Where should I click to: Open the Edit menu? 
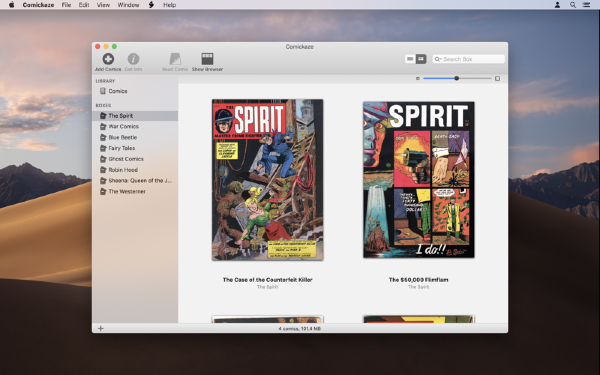[x=84, y=5]
